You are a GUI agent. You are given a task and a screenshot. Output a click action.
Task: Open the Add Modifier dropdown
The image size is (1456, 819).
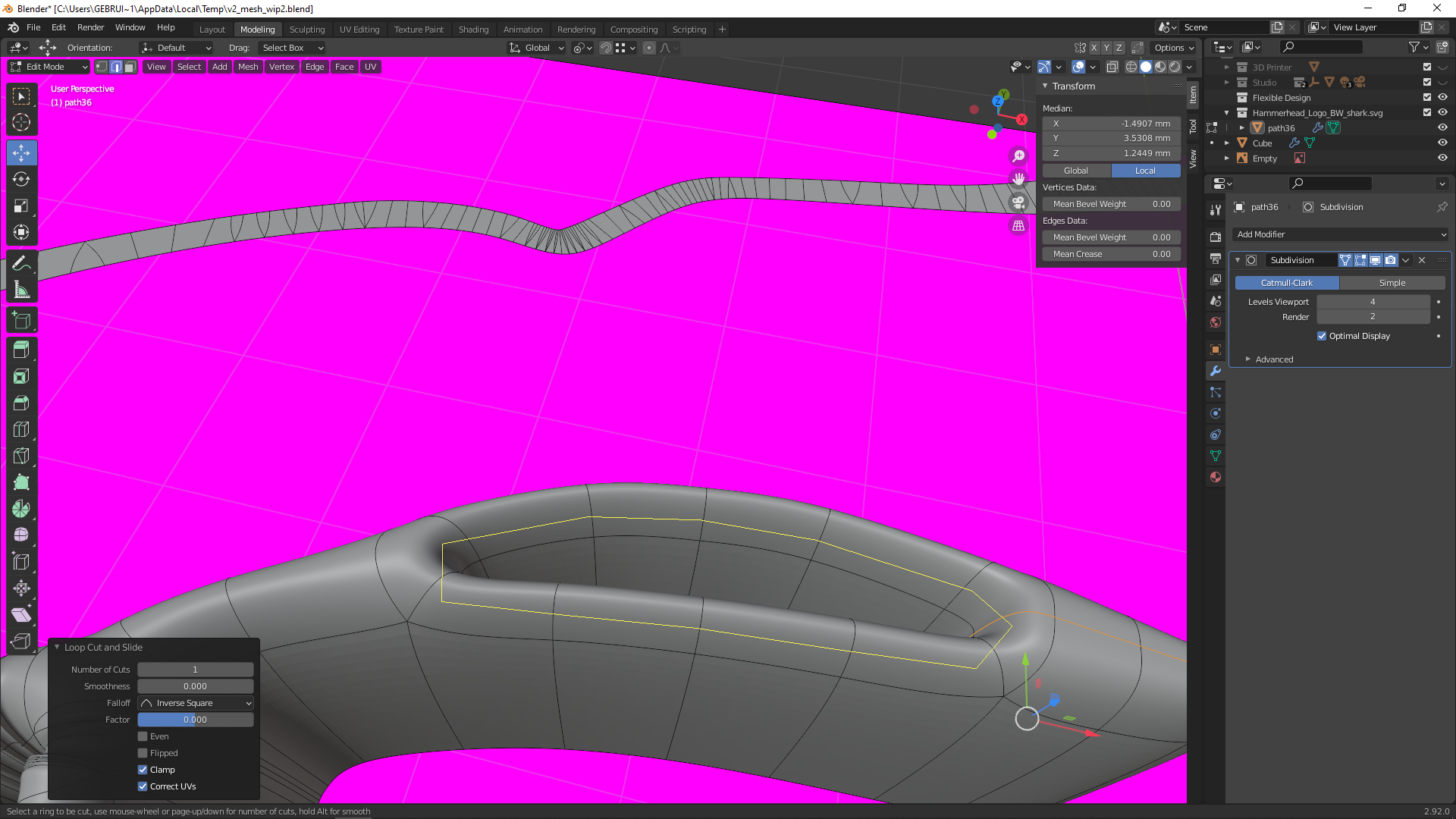(1340, 234)
